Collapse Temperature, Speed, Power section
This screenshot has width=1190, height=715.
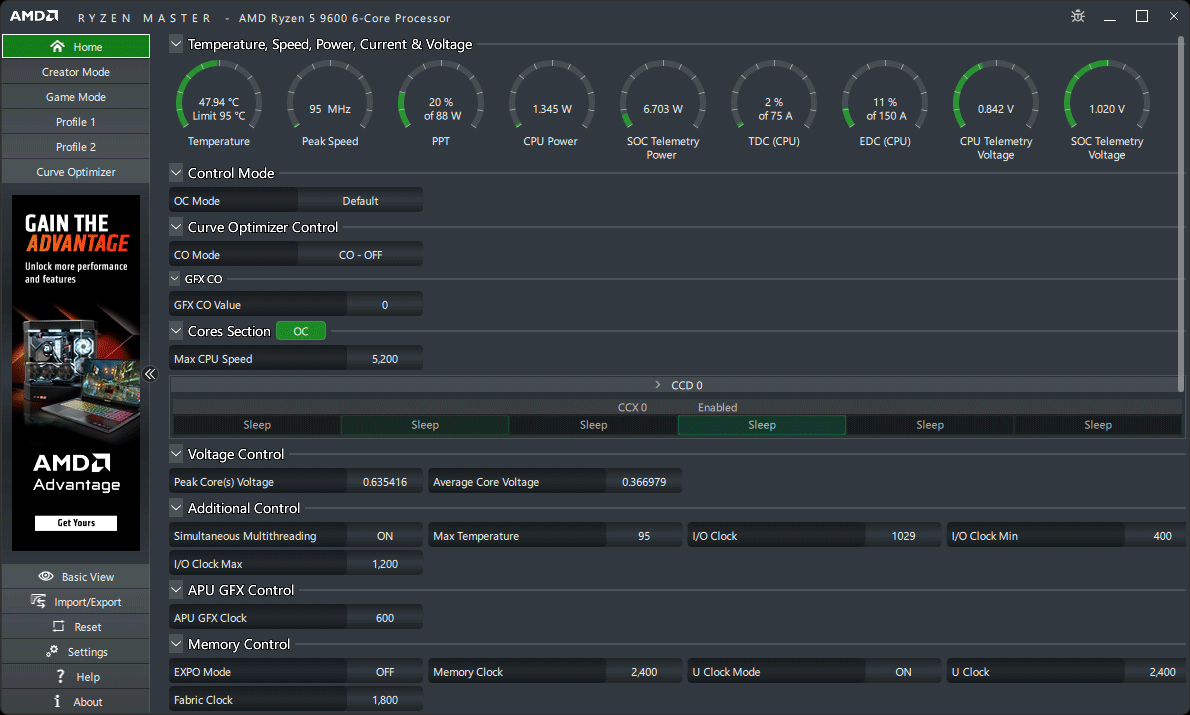pyautogui.click(x=176, y=44)
